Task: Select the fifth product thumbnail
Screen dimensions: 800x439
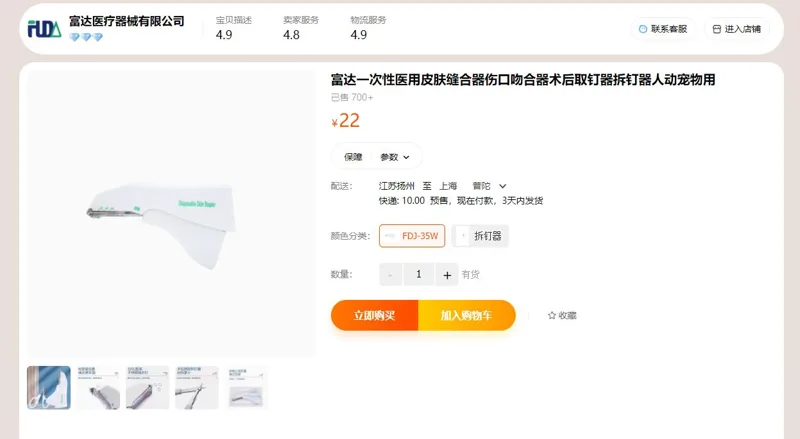Action: (x=246, y=388)
